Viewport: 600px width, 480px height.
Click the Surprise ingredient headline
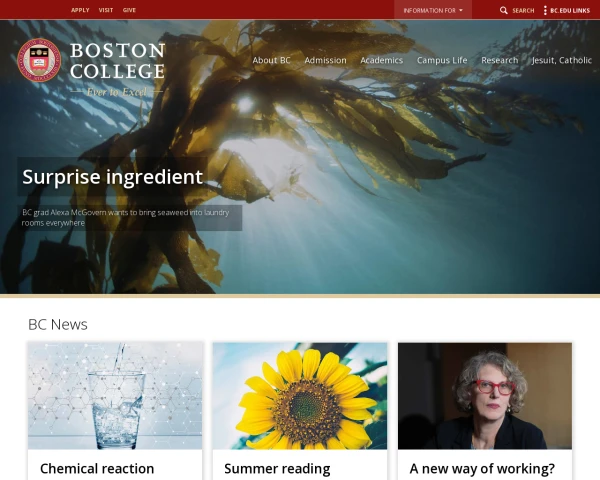112,177
